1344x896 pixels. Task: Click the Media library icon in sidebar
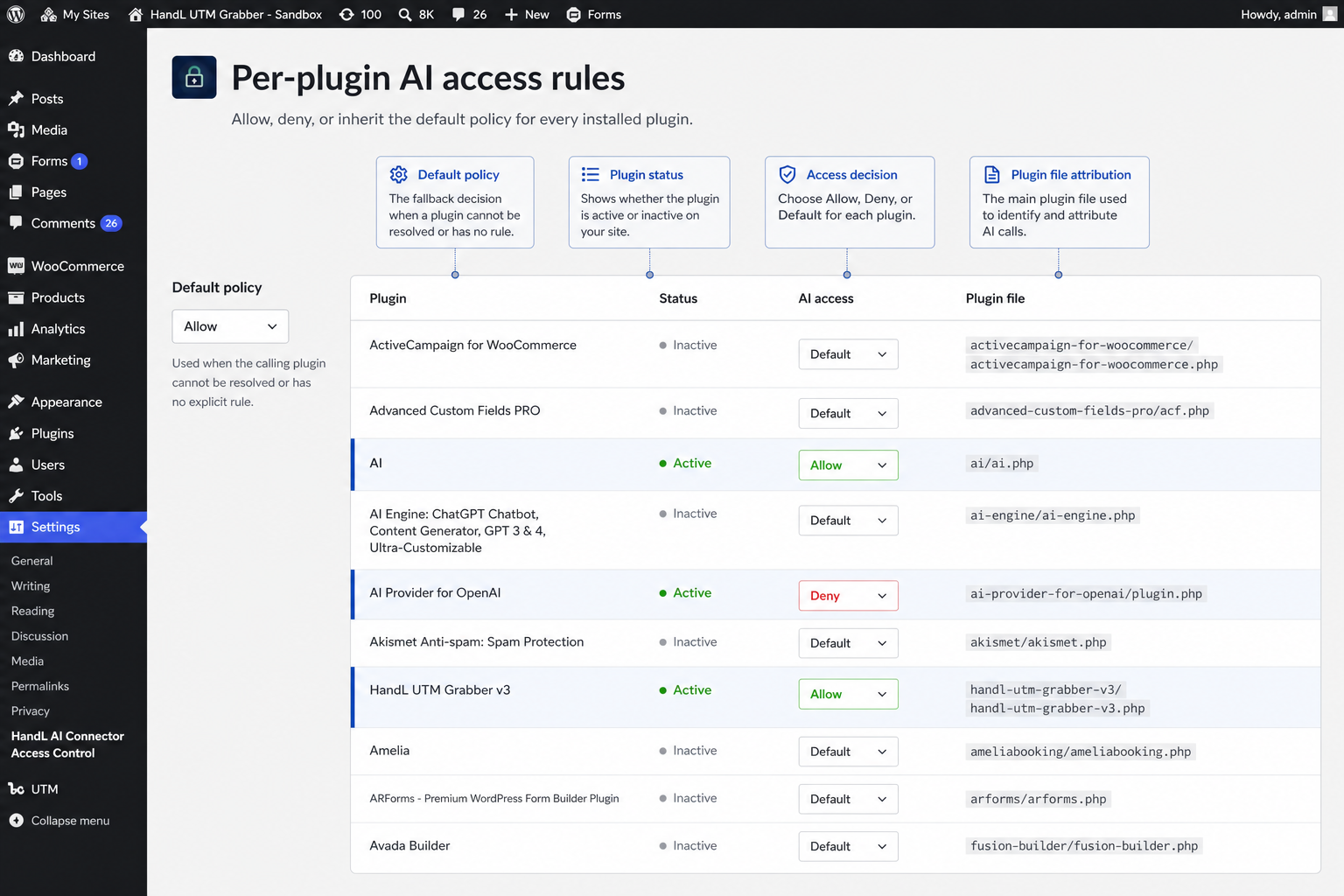16,129
